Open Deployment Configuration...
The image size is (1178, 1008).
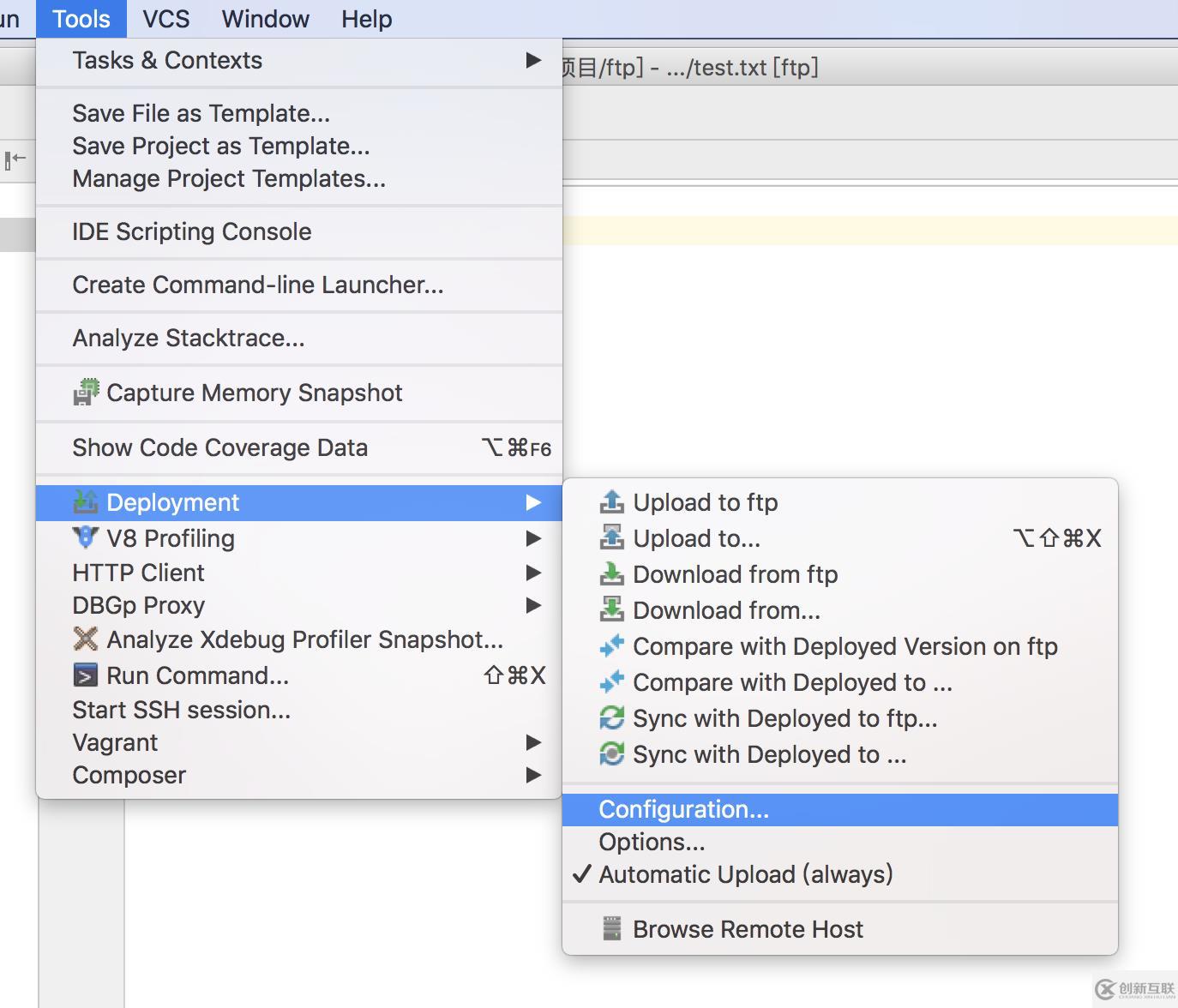(840, 809)
